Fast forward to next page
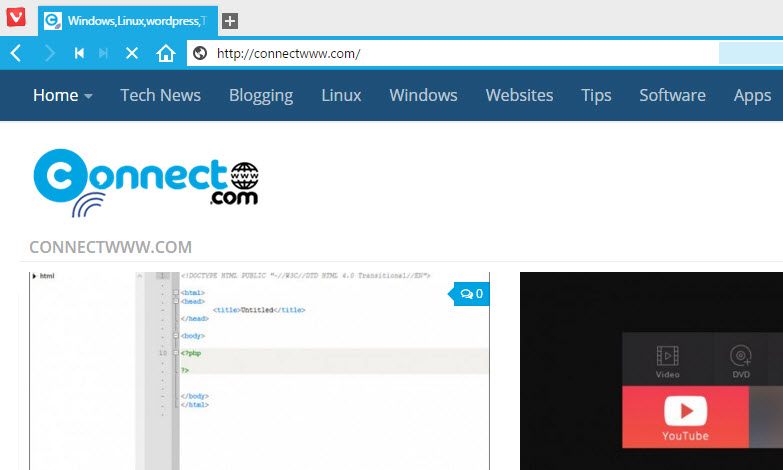Viewport: 783px width, 470px height. pos(103,53)
